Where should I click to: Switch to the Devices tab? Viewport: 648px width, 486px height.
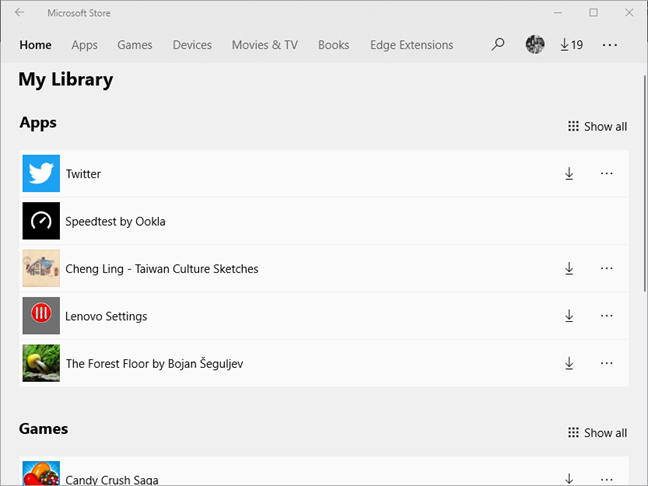192,45
